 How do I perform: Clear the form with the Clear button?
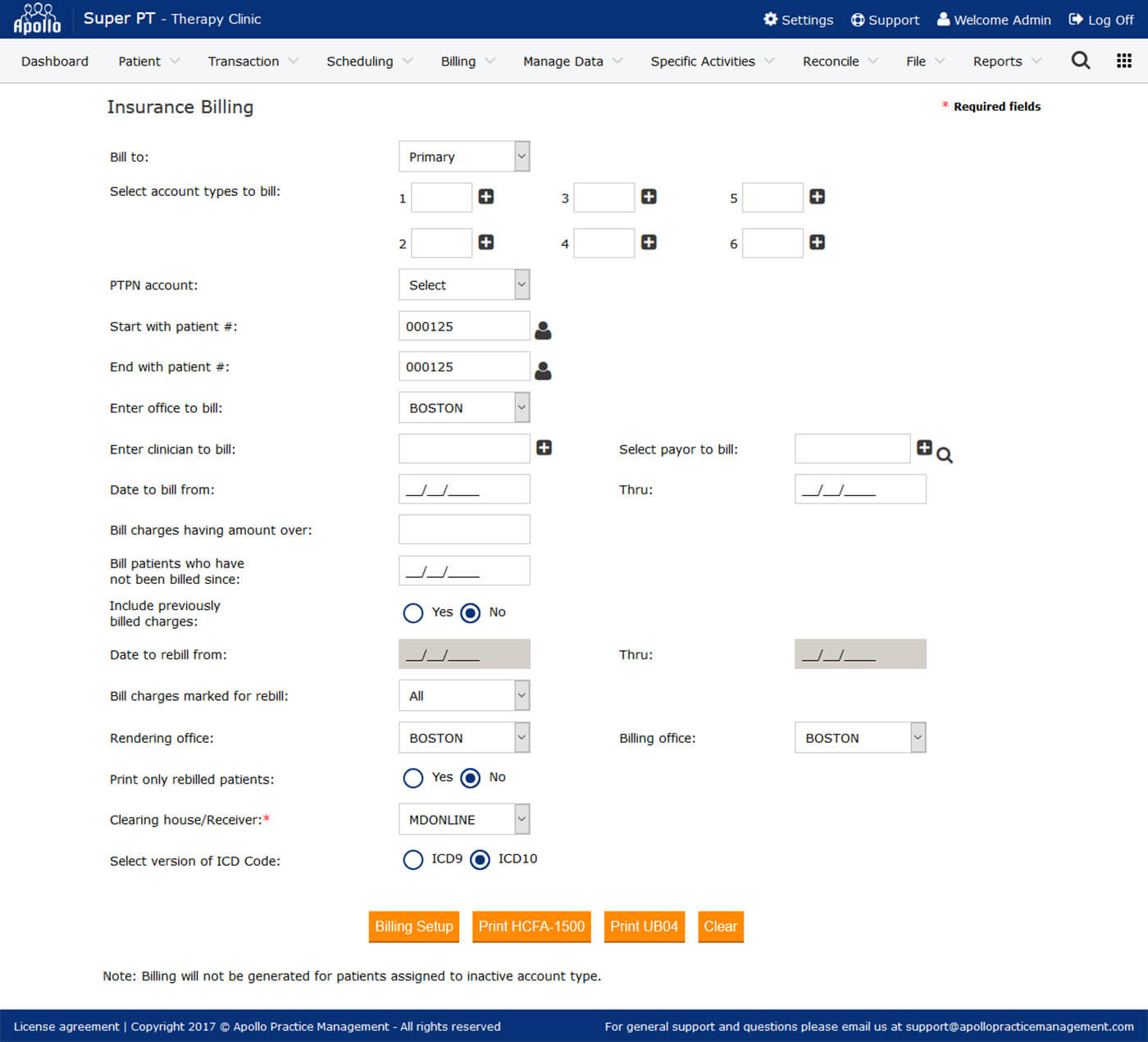pos(721,926)
